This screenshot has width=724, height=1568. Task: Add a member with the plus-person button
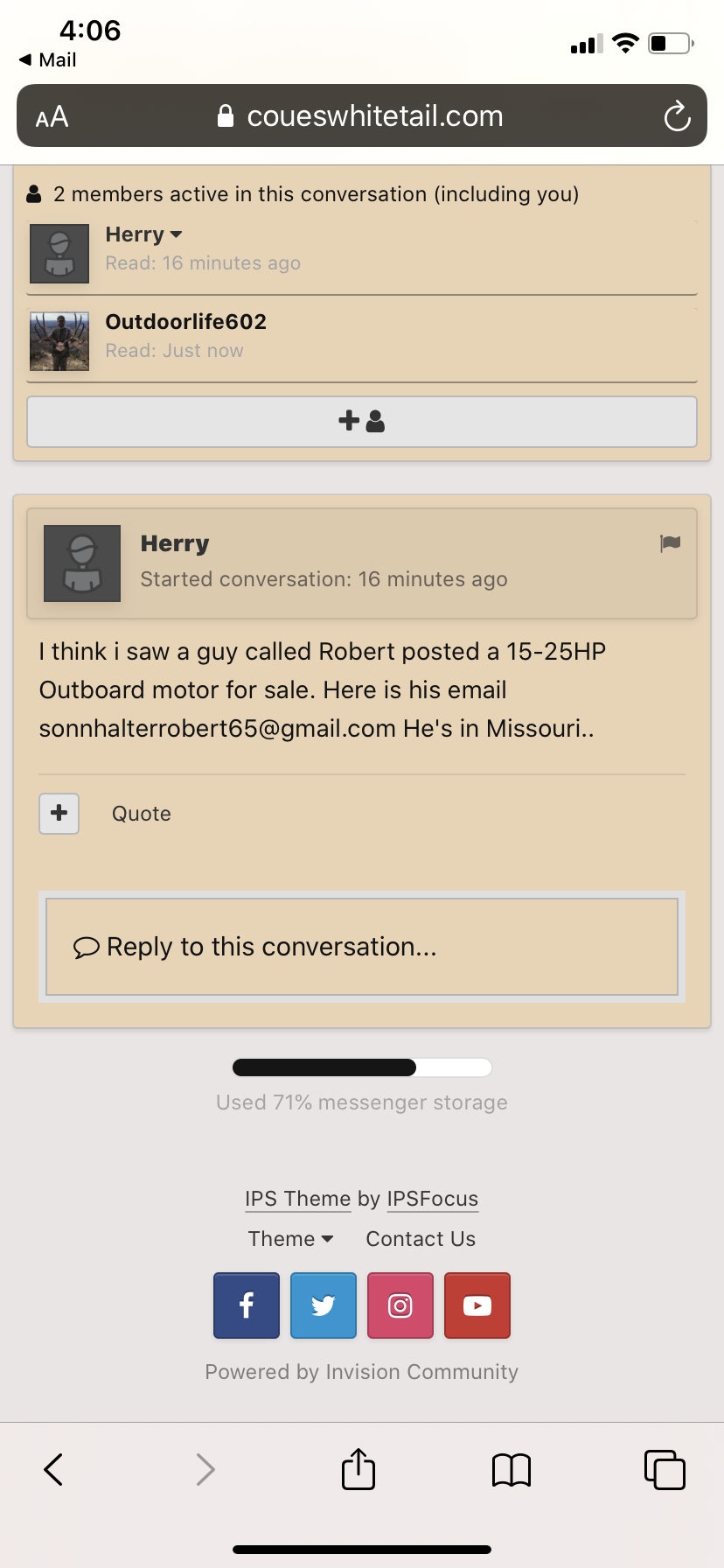click(362, 422)
